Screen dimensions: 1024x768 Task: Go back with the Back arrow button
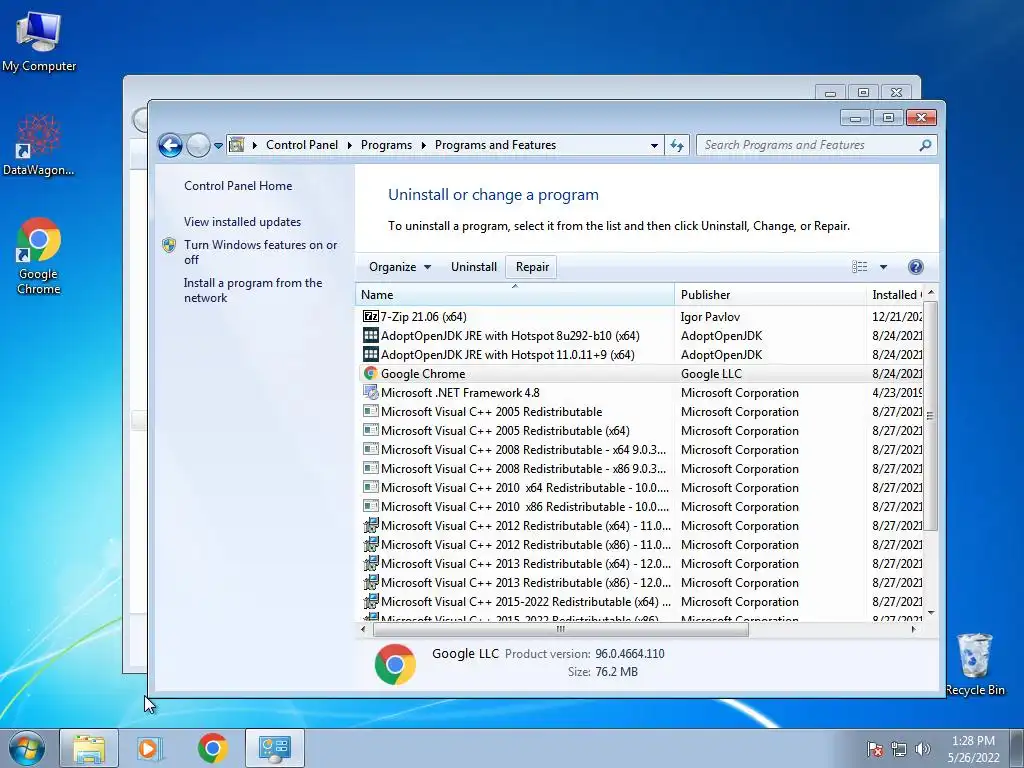point(170,145)
